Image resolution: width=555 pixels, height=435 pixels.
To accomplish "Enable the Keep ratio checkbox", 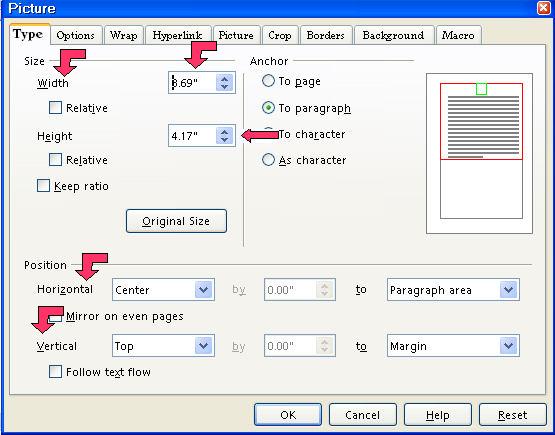I will [43, 185].
